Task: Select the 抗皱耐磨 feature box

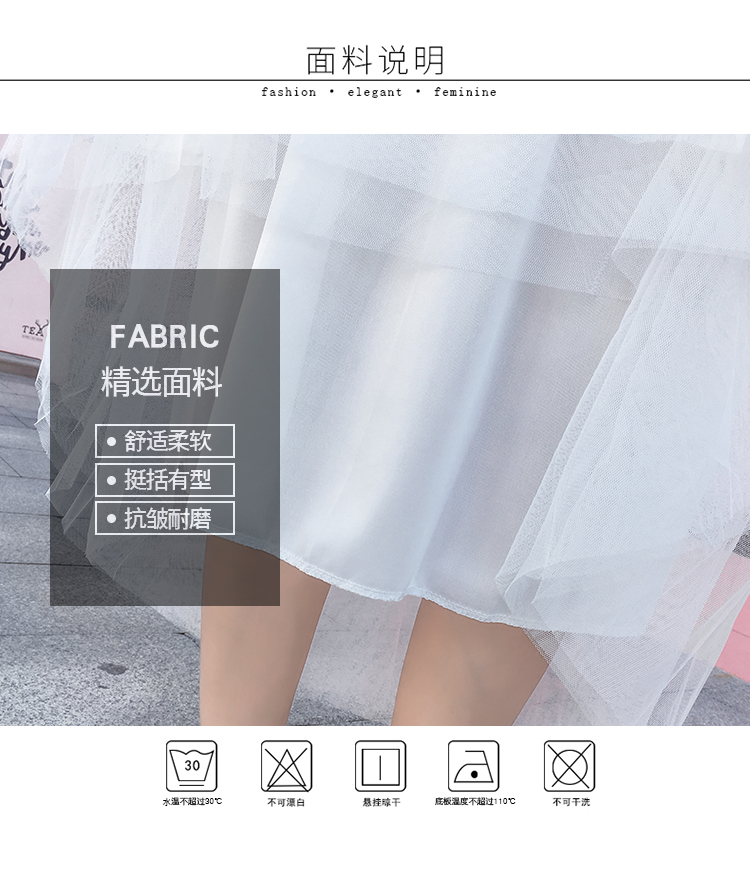Action: pyautogui.click(x=165, y=518)
